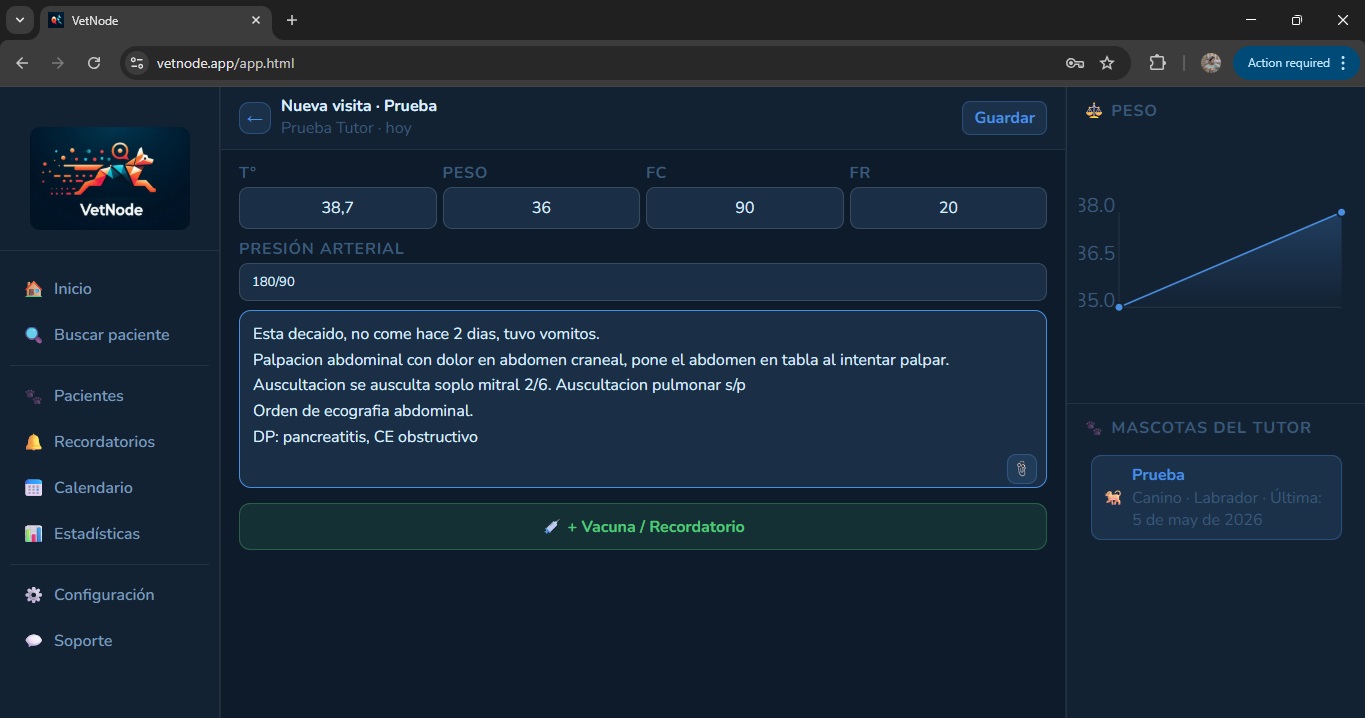Click the note line "Orden de ecografia abdominal."
The image size is (1365, 718).
(x=363, y=411)
